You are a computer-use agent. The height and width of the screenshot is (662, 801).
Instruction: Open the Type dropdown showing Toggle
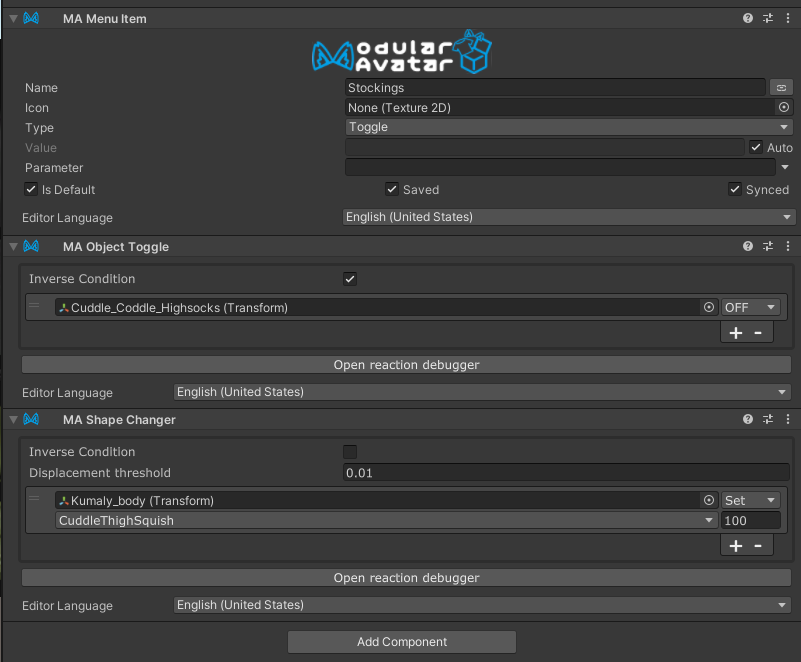[x=569, y=127]
